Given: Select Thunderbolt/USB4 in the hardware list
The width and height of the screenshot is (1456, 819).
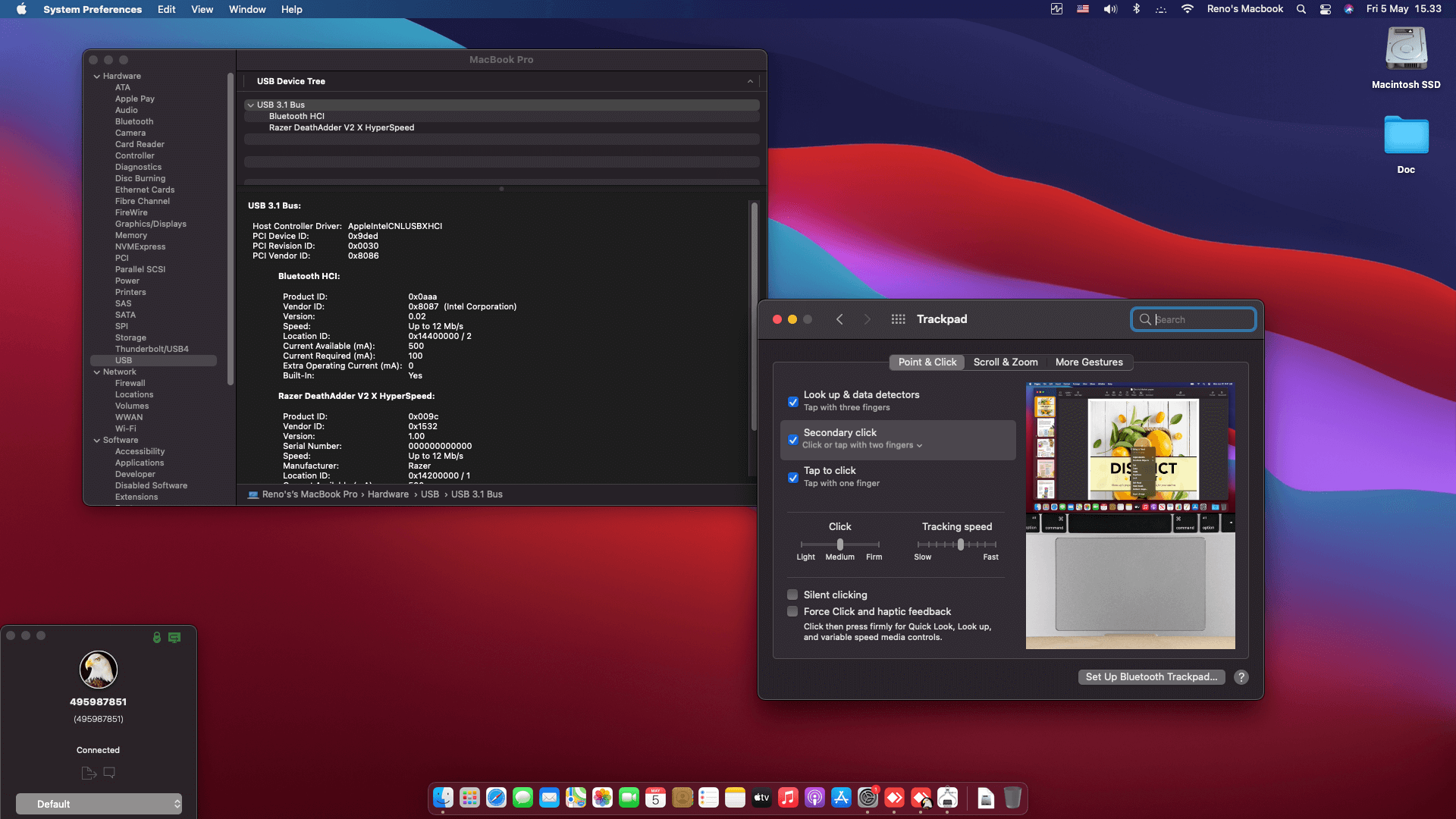Looking at the screenshot, I should (x=152, y=349).
